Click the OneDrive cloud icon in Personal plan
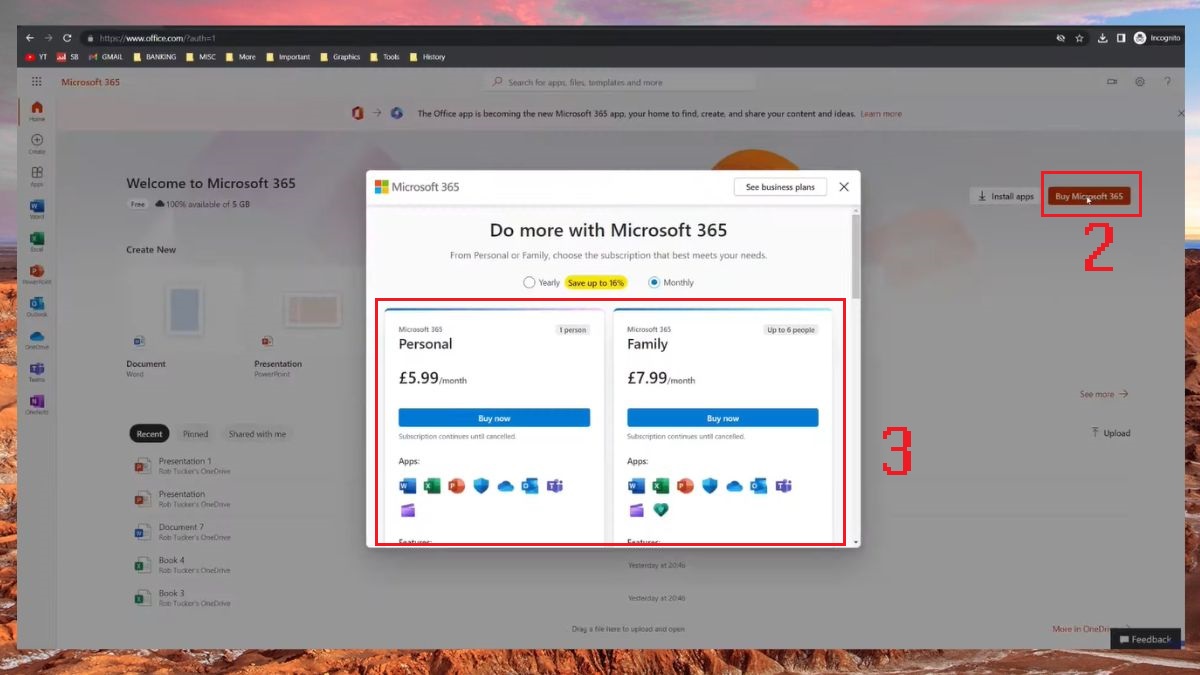Viewport: 1200px width, 675px height. tap(505, 486)
